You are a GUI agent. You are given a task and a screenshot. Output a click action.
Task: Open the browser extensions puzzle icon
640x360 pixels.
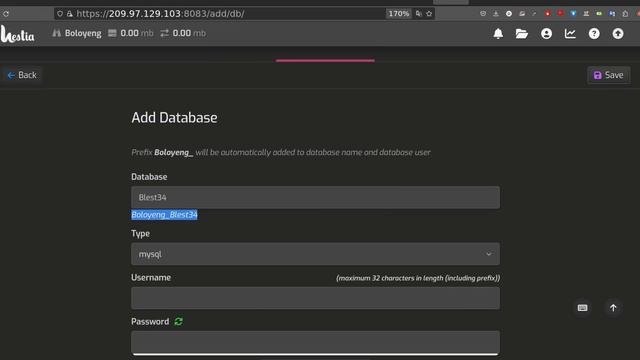tap(625, 13)
